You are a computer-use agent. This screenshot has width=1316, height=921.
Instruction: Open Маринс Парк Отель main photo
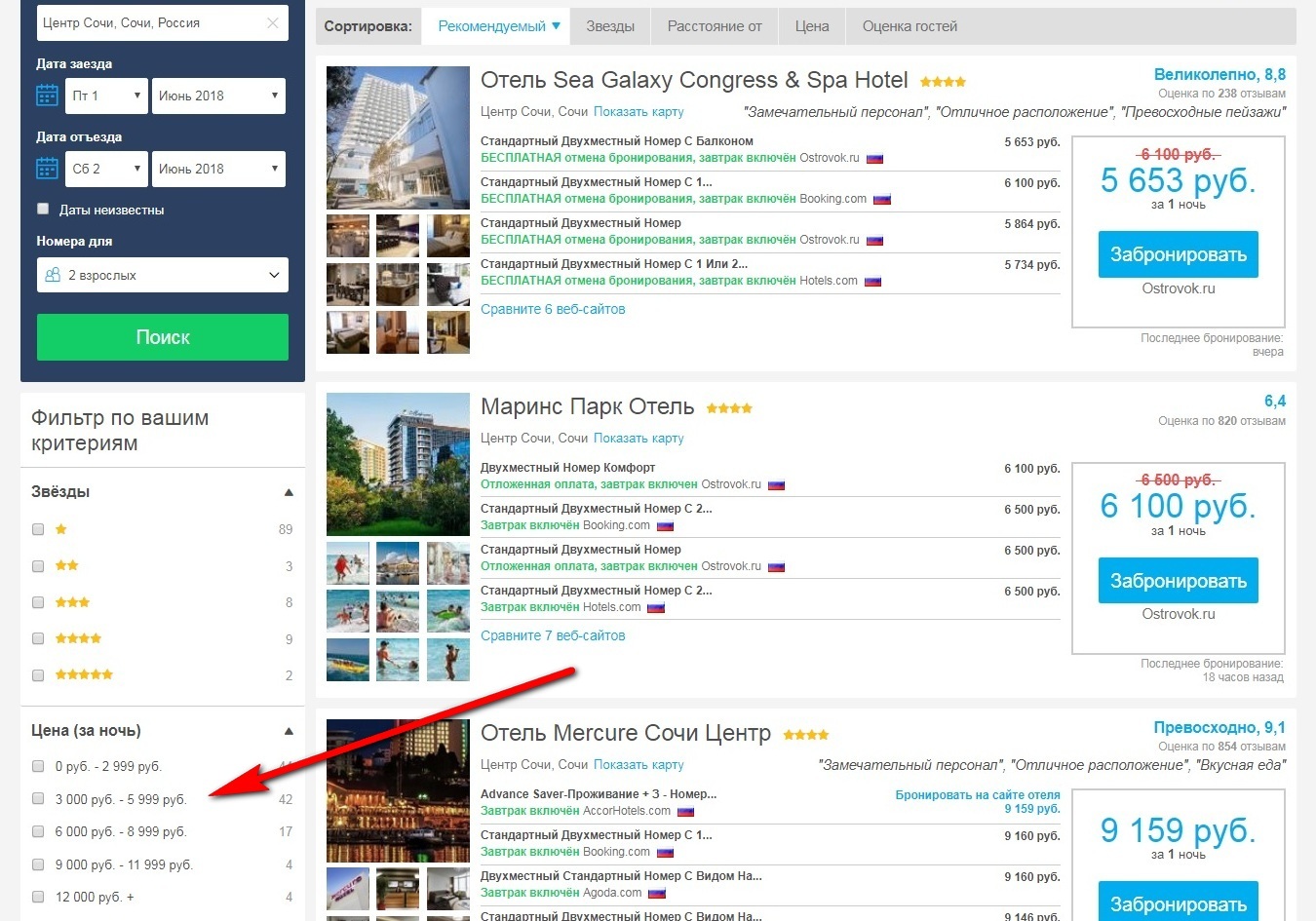398,464
